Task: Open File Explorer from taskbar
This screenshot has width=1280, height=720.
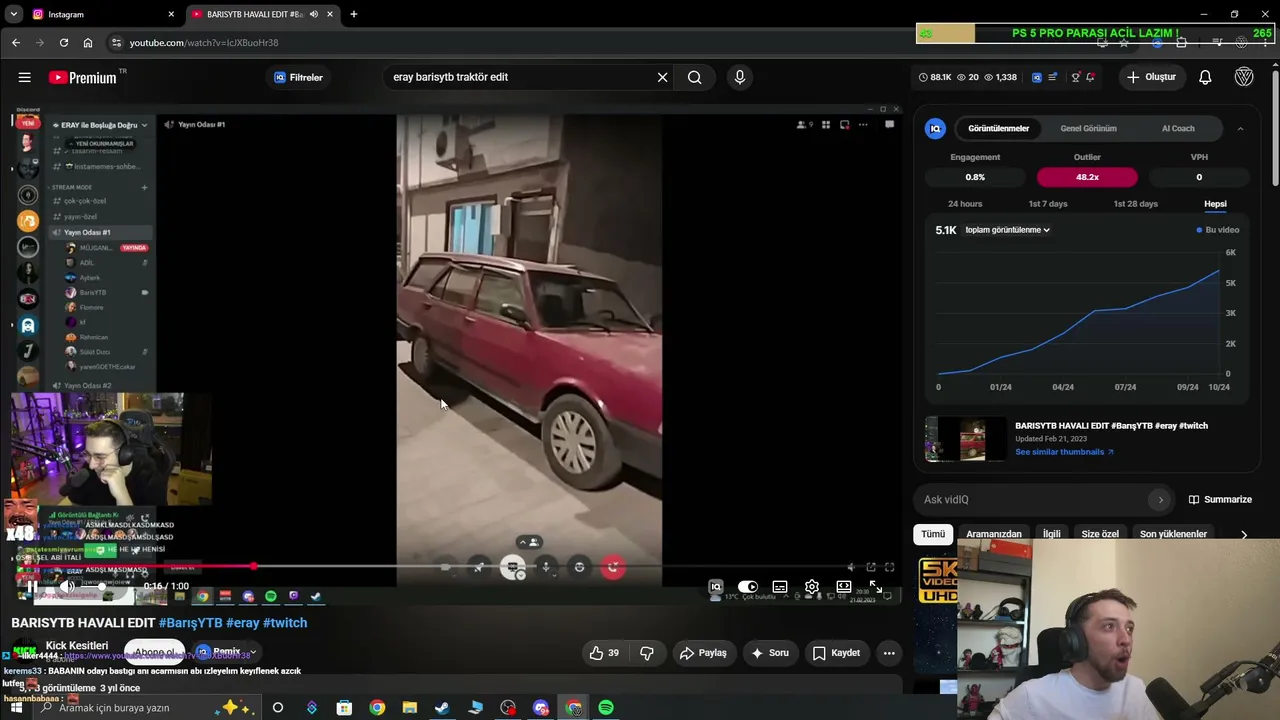Action: click(x=410, y=708)
